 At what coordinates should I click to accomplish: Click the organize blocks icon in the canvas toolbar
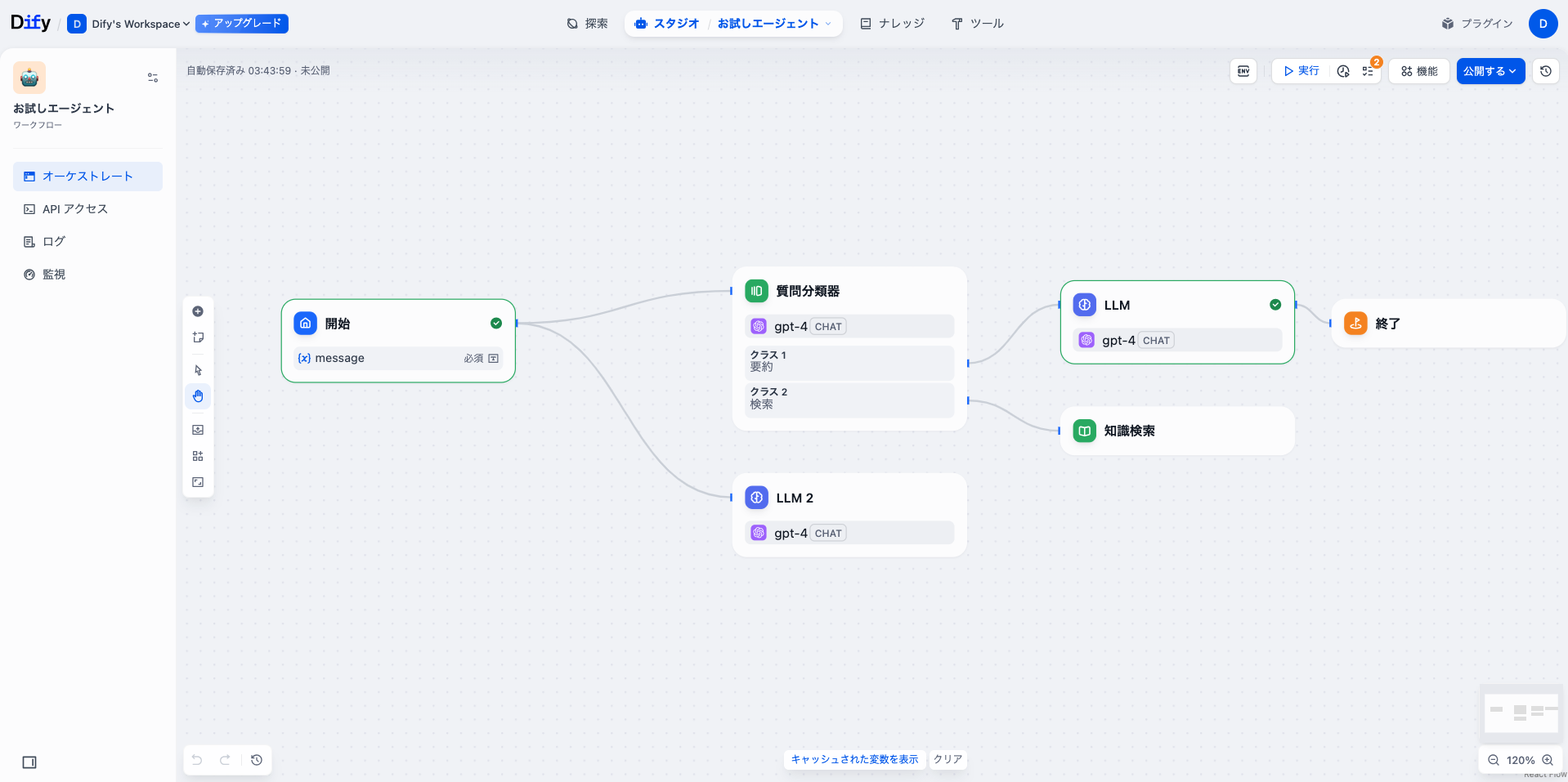197,455
